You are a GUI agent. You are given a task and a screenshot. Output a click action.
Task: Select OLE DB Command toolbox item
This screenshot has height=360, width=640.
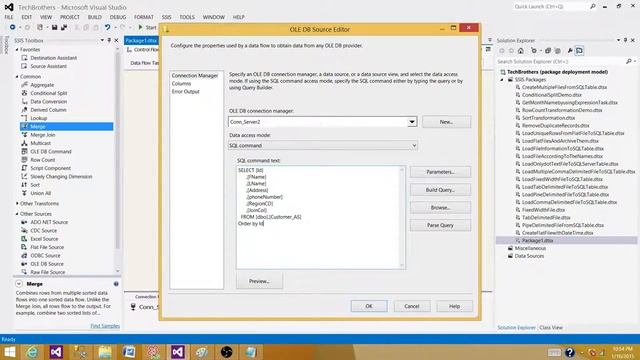51,151
